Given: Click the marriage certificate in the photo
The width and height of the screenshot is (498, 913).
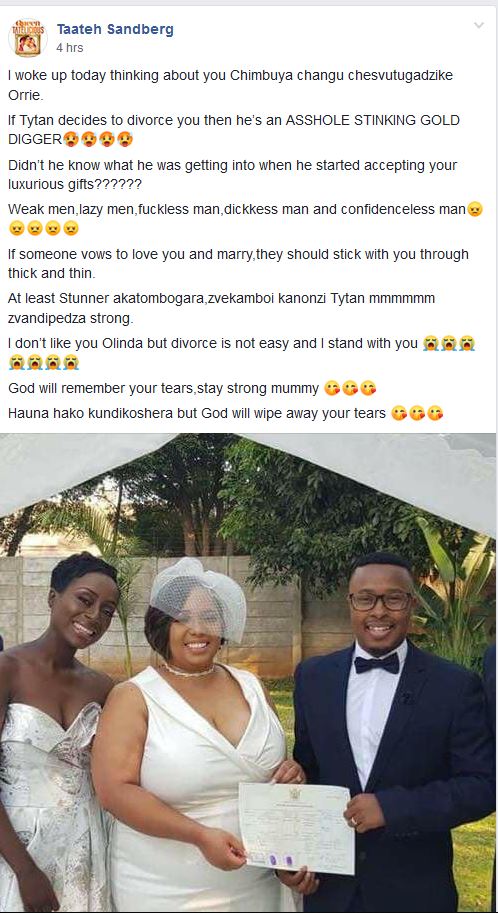Looking at the screenshot, I should pyautogui.click(x=296, y=827).
